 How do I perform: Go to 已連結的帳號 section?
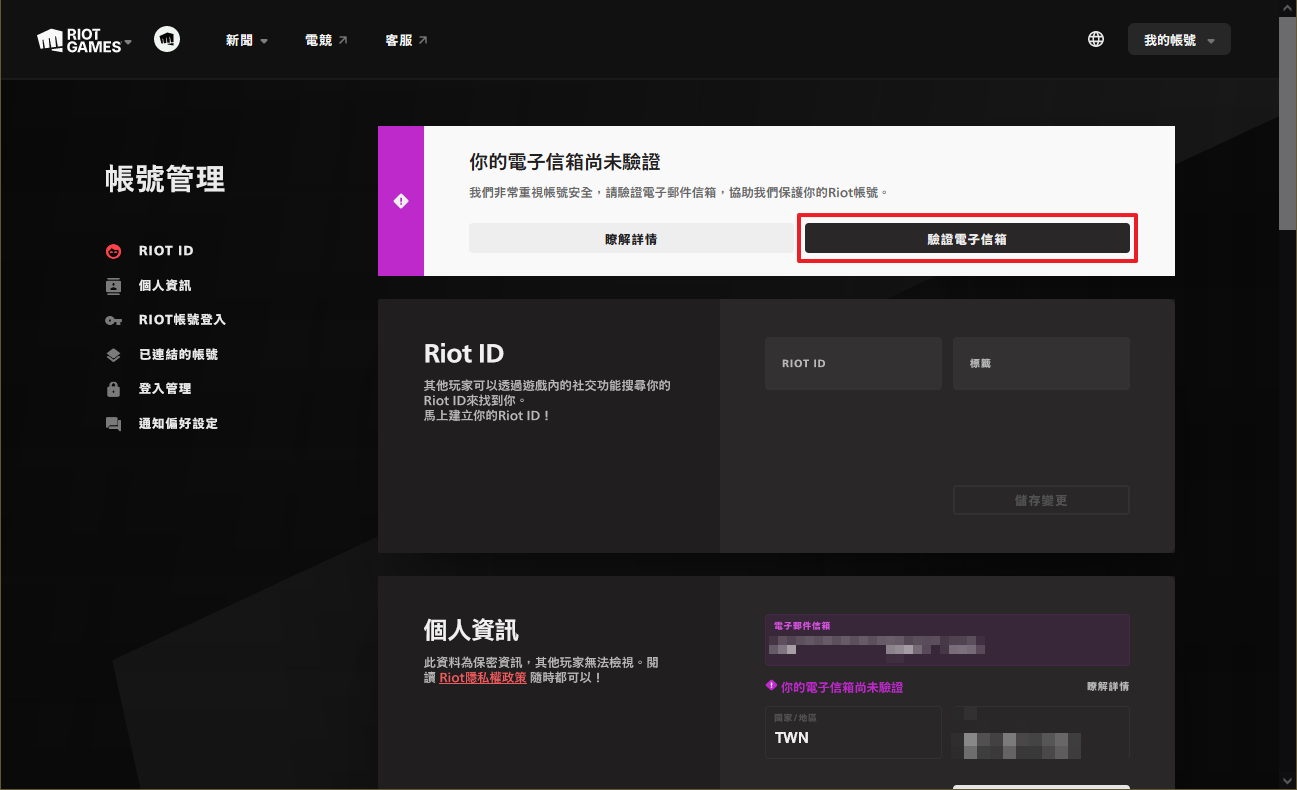[178, 355]
